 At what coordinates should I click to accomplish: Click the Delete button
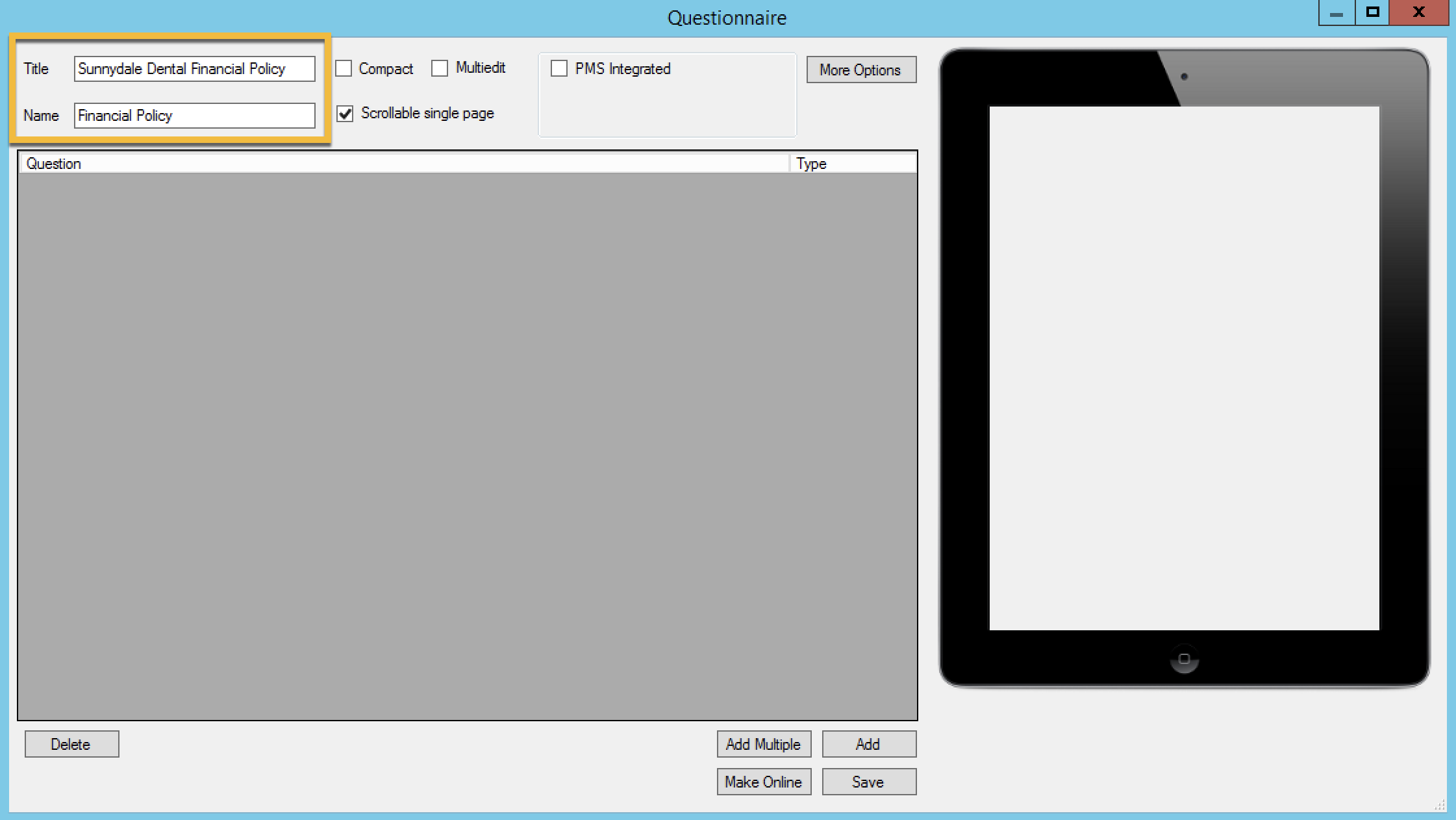tap(71, 744)
